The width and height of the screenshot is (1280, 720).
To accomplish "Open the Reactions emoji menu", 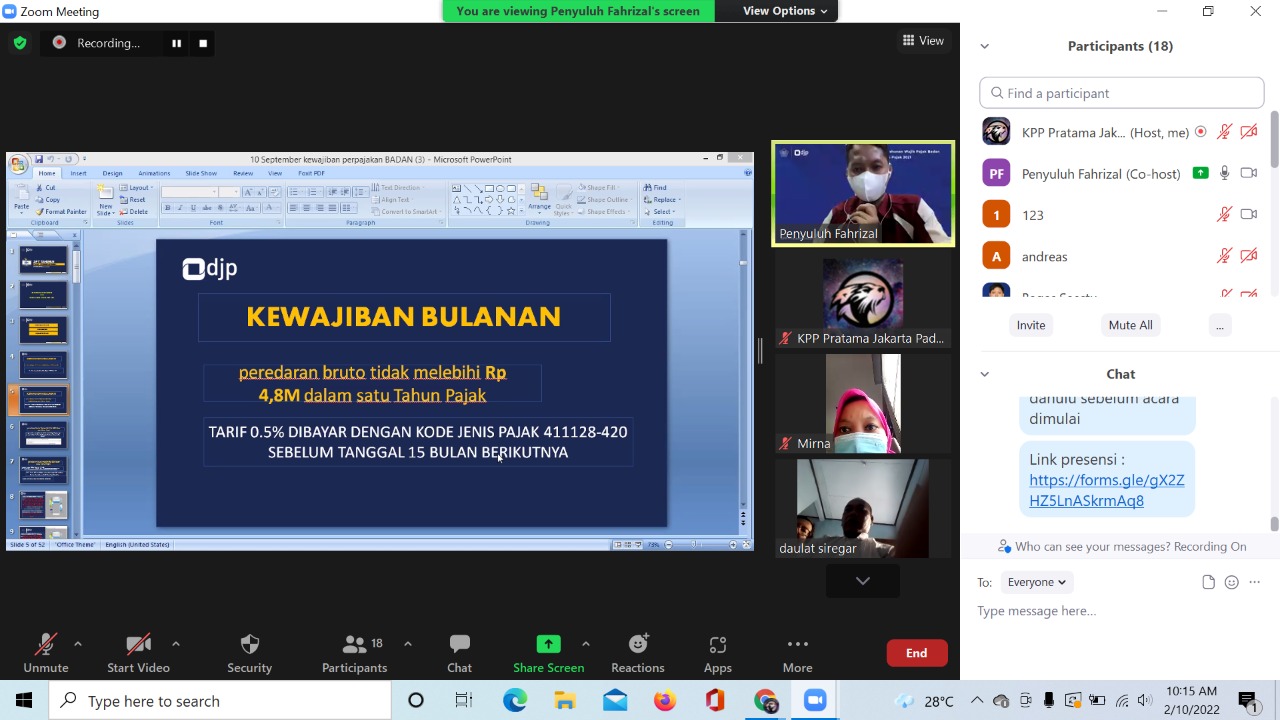I will click(637, 653).
